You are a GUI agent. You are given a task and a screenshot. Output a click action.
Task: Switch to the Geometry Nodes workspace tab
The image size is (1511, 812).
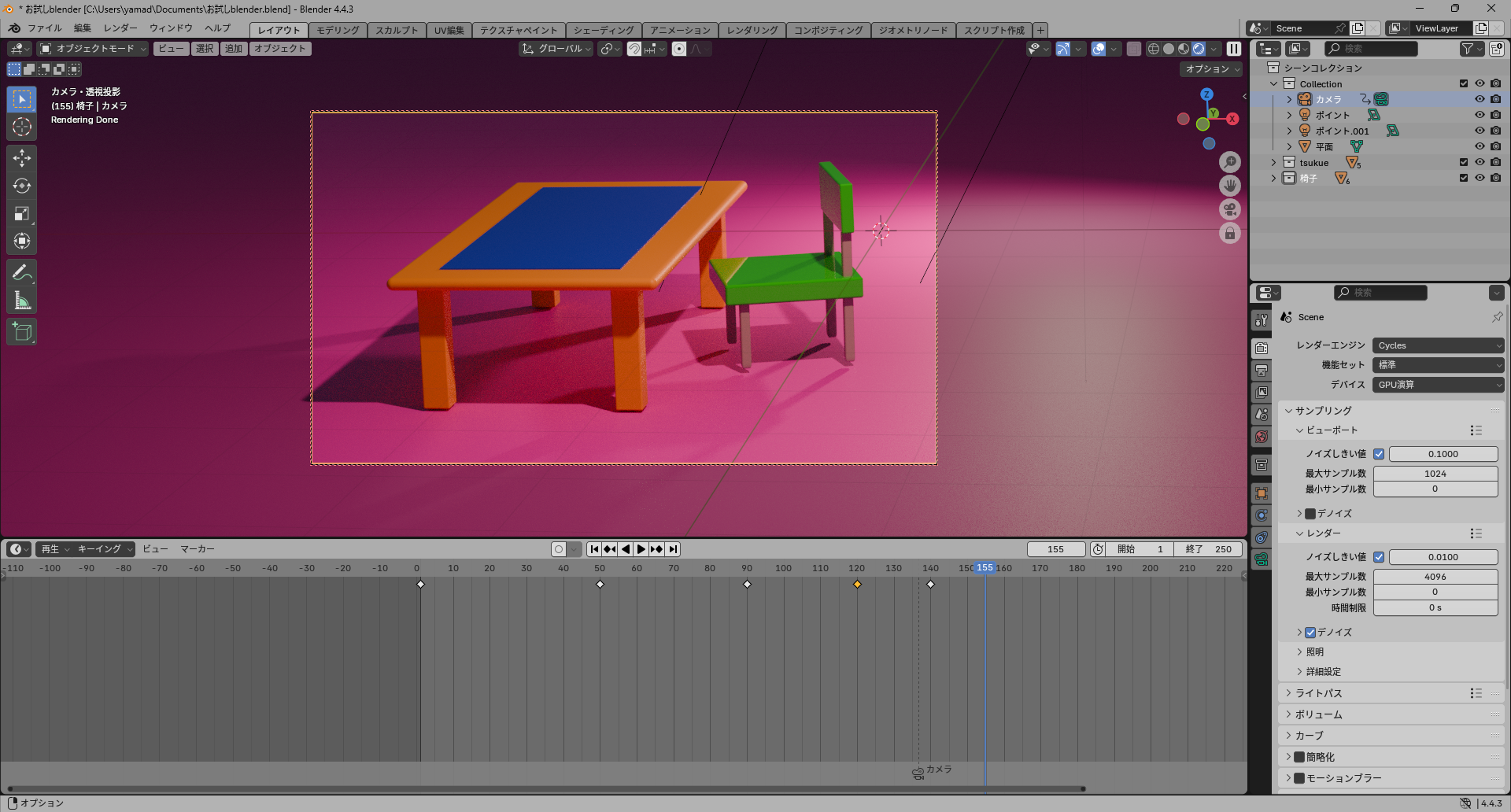point(914,30)
